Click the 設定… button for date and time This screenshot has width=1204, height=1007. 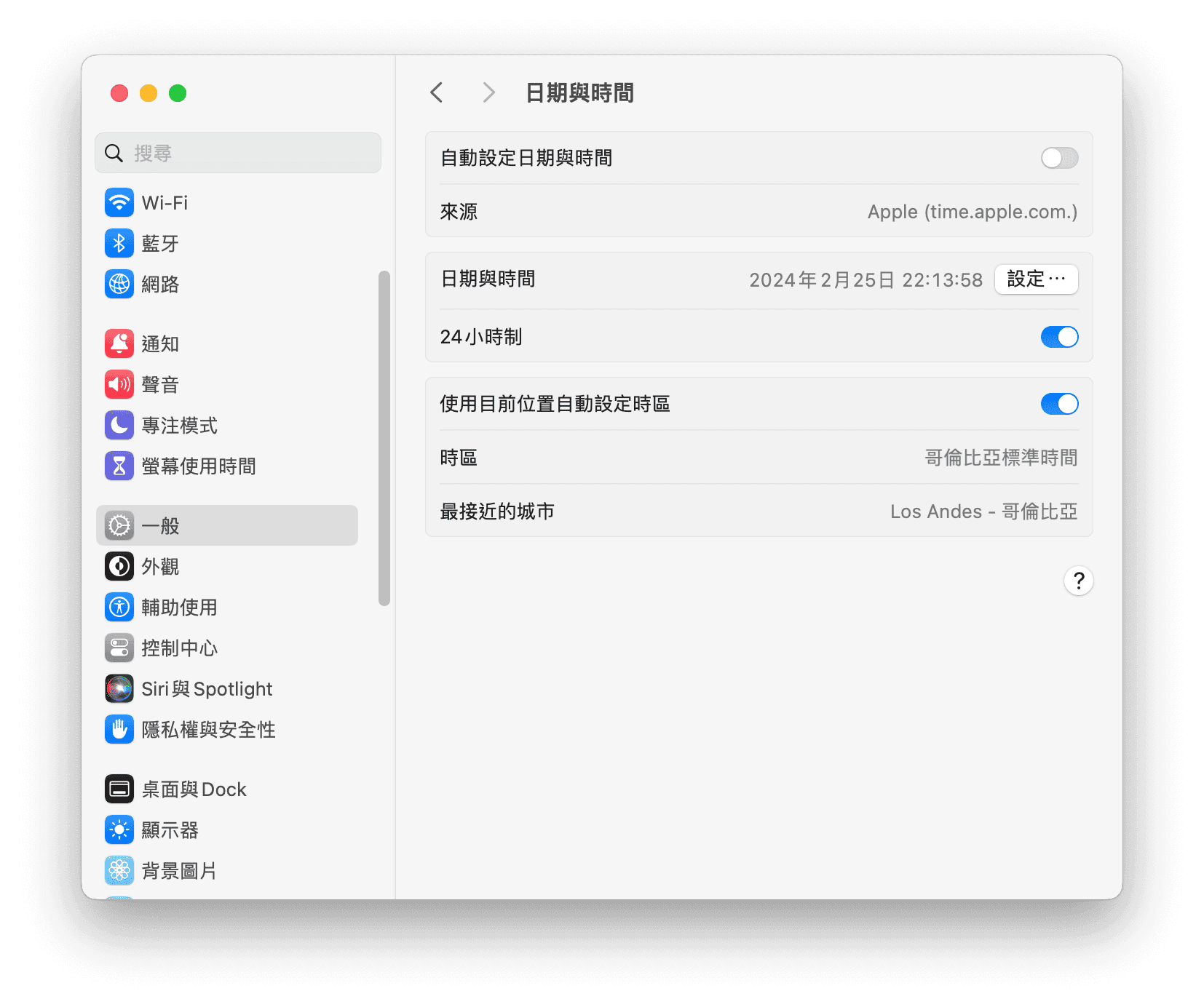pyautogui.click(x=1037, y=279)
